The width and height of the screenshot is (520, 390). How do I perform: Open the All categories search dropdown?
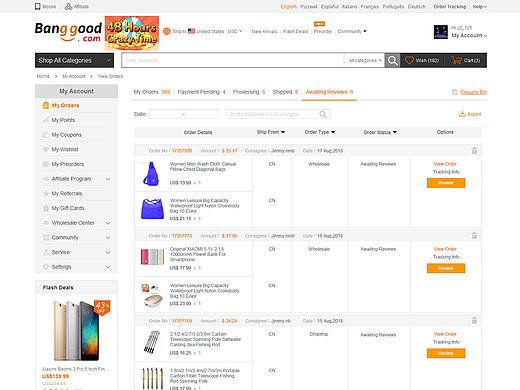tap(365, 60)
